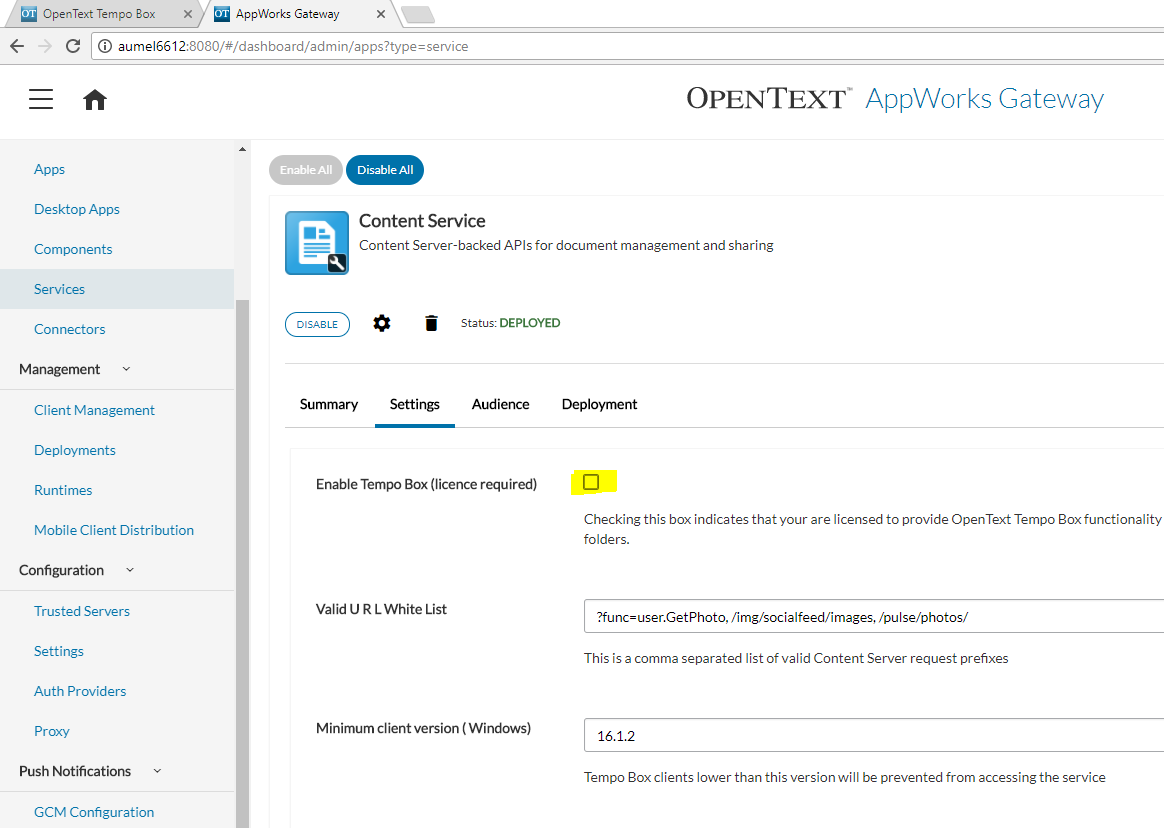This screenshot has width=1164, height=828.
Task: Click the Disable All button
Action: point(385,170)
